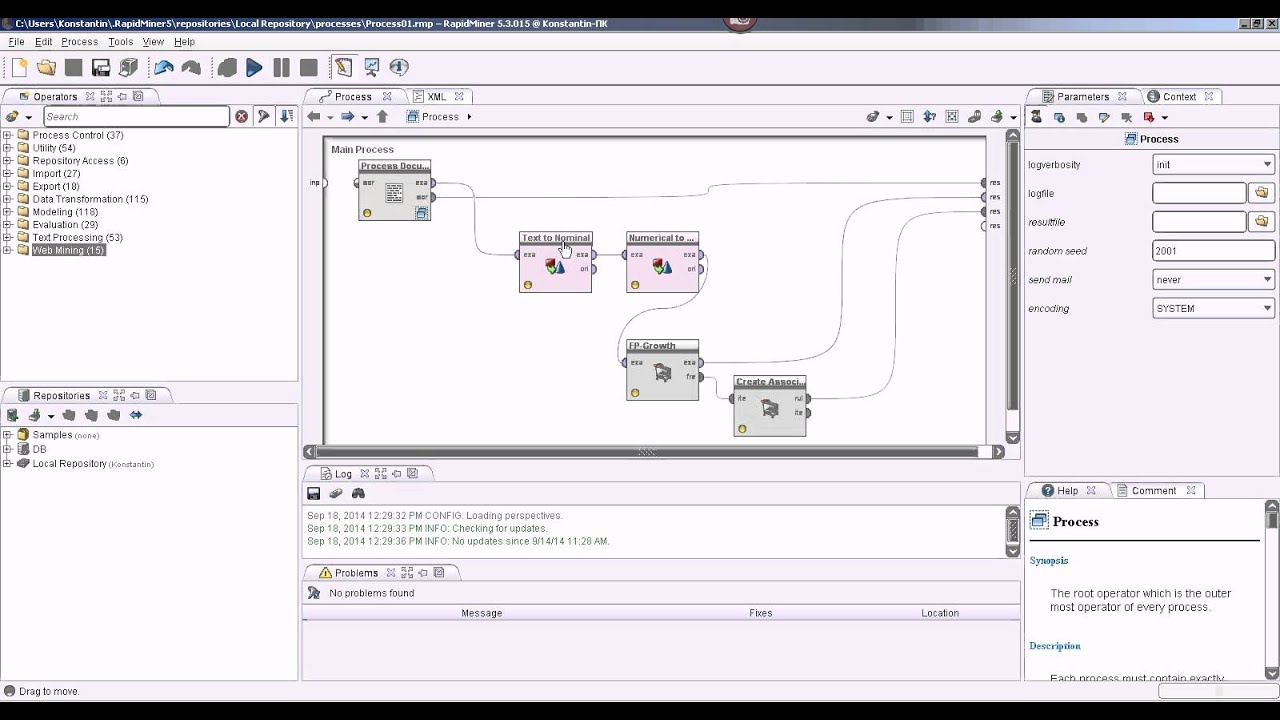Click the Help panel vertical scrollbar
Image resolution: width=1280 pixels, height=720 pixels.
(1272, 590)
